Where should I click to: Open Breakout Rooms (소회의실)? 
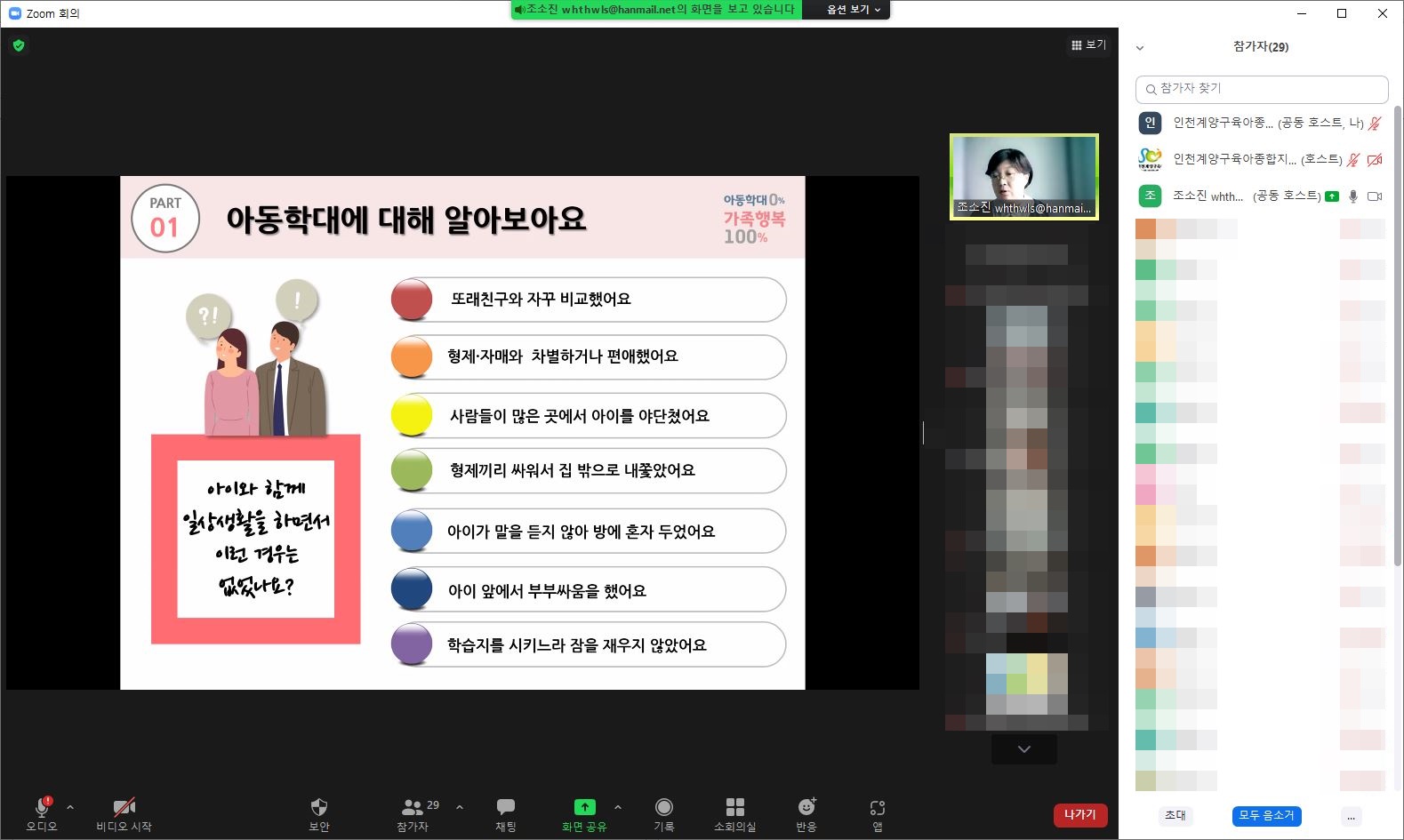click(734, 807)
